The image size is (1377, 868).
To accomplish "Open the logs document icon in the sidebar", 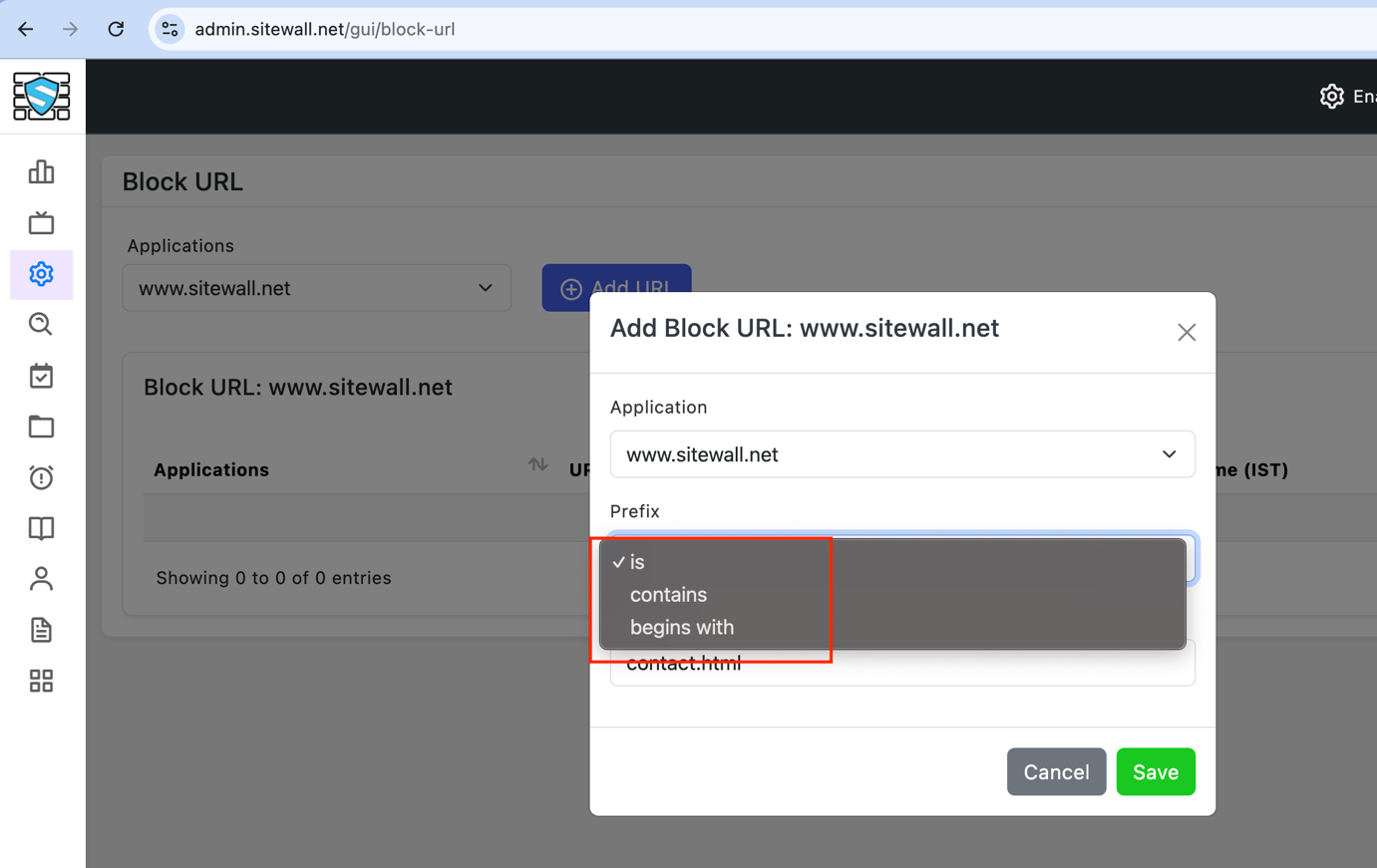I will pyautogui.click(x=41, y=630).
